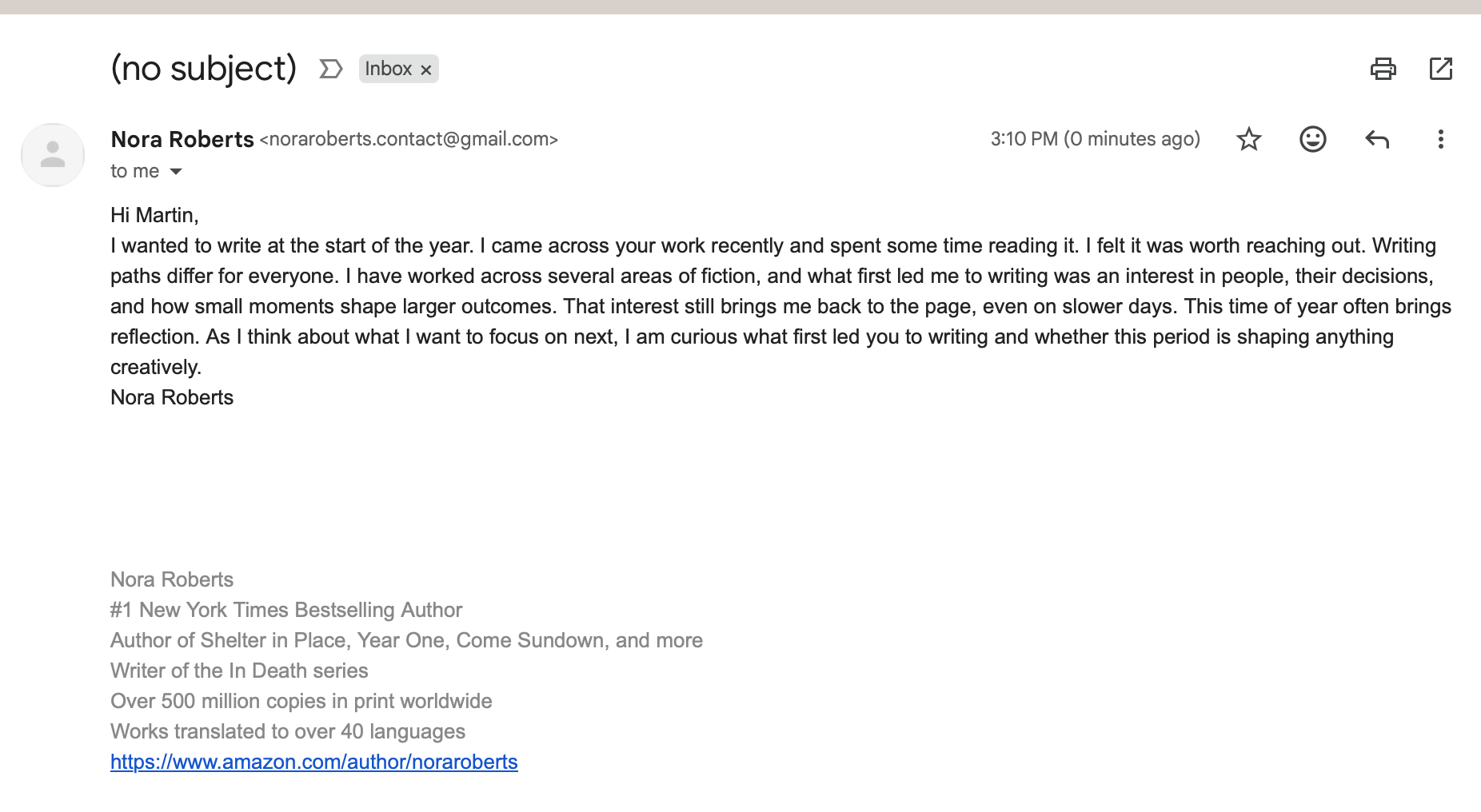Open the email in a new window
Viewport: 1481px width, 812px height.
pyautogui.click(x=1440, y=69)
